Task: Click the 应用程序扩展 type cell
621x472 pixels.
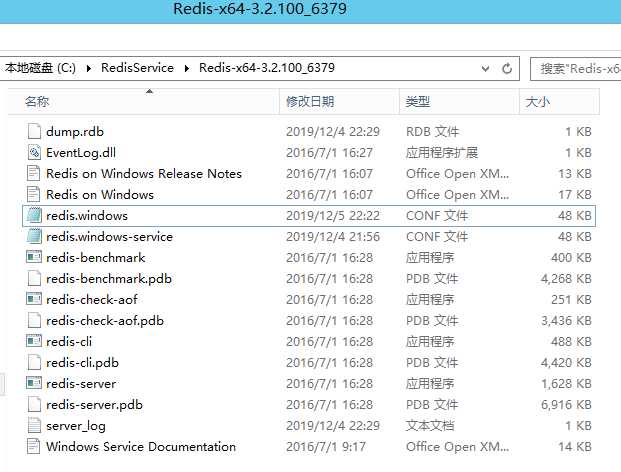Action: click(442, 152)
